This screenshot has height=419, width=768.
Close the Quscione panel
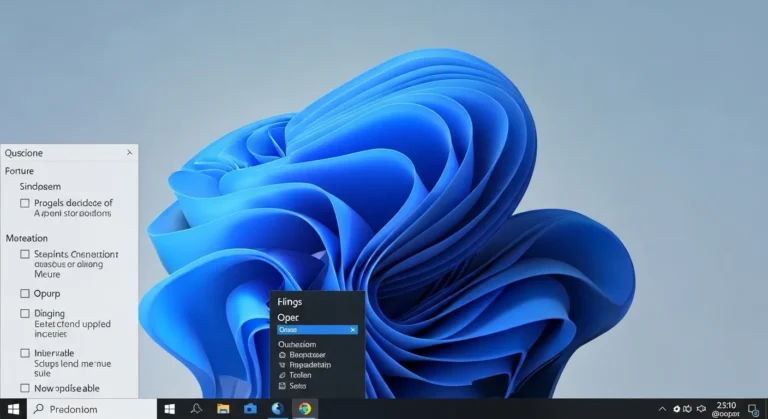(129, 153)
